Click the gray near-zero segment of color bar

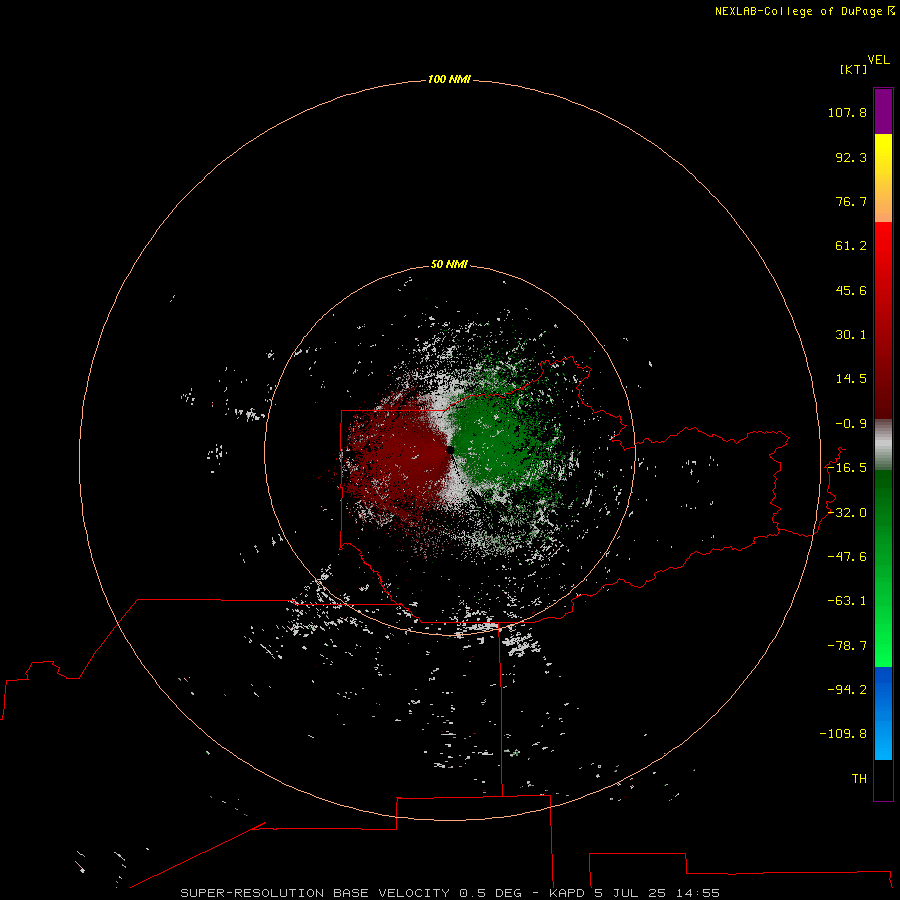[x=883, y=444]
